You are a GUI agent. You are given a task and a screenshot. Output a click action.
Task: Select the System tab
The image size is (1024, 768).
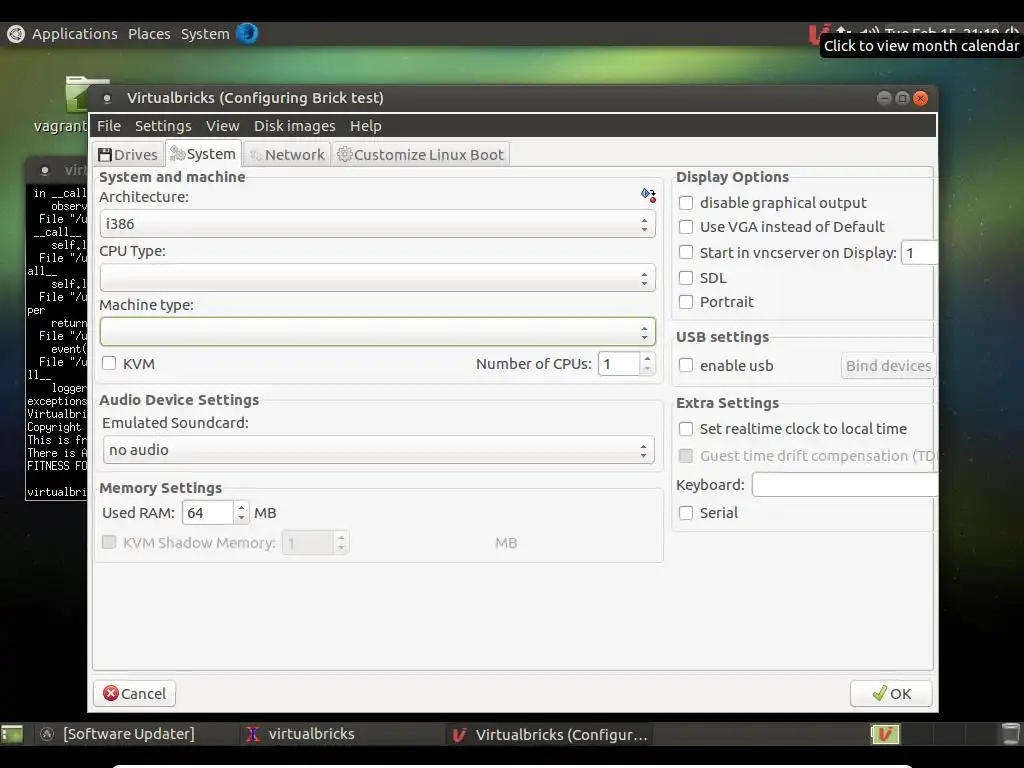pyautogui.click(x=203, y=154)
